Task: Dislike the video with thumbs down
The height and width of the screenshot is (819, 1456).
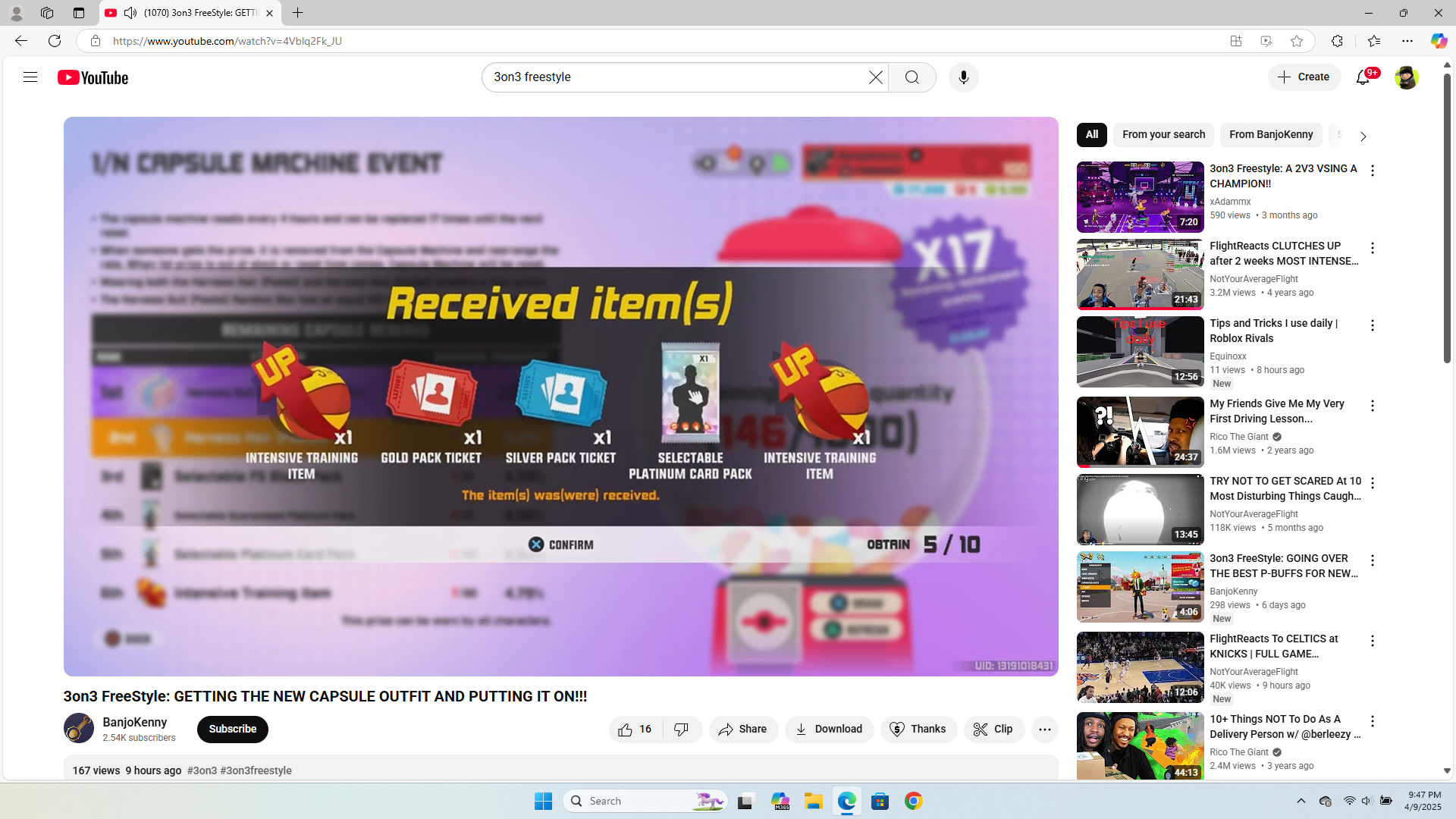Action: point(682,730)
